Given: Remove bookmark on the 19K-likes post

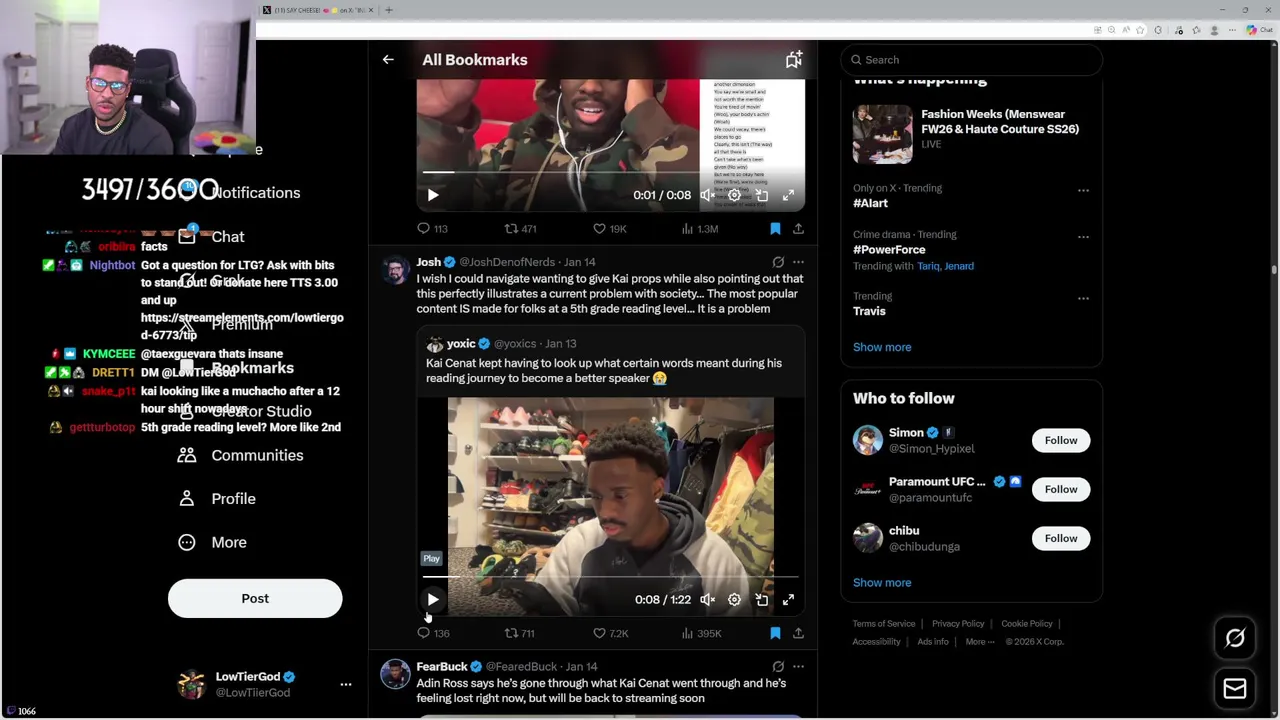Looking at the screenshot, I should pyautogui.click(x=775, y=229).
